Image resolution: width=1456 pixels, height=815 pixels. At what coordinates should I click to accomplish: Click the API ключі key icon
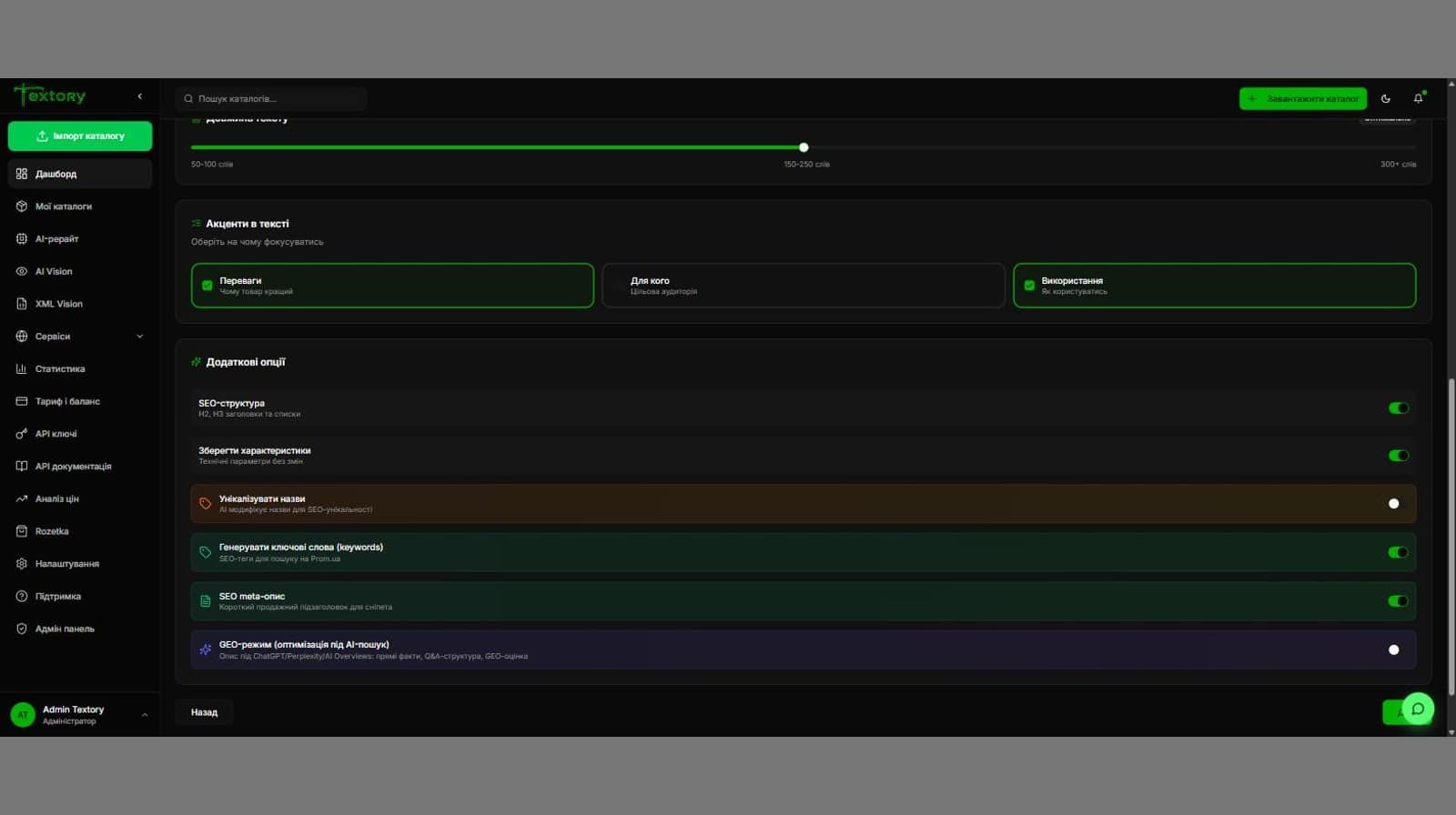pos(22,434)
